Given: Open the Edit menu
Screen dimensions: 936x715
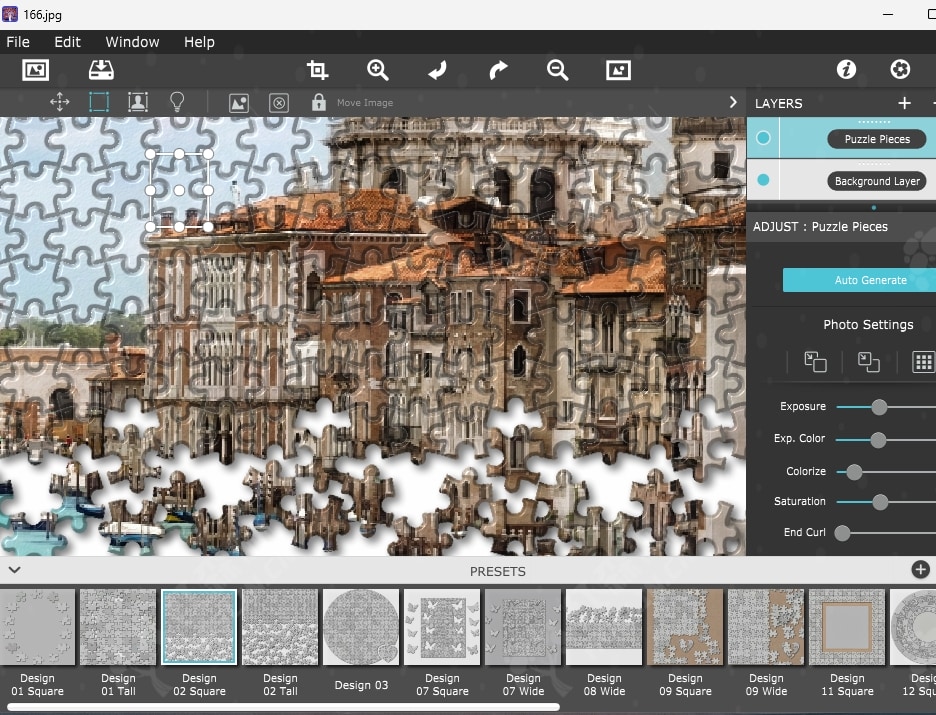Looking at the screenshot, I should click(67, 42).
